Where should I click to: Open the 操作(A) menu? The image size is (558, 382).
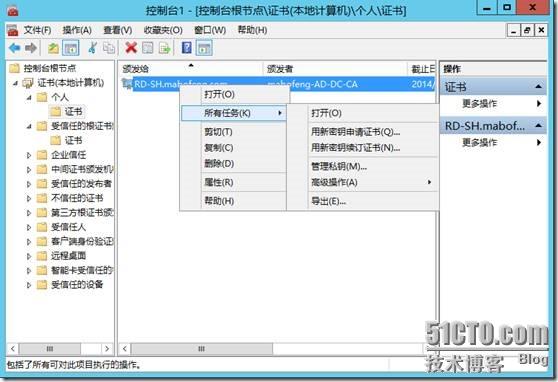[x=77, y=30]
